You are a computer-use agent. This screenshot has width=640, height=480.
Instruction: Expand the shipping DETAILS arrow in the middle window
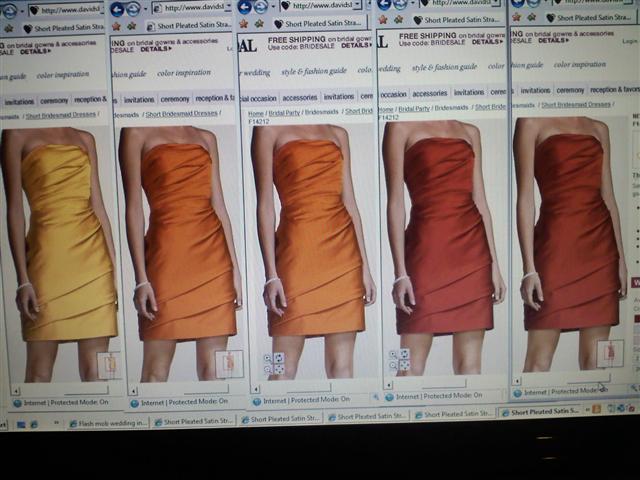[370, 45]
